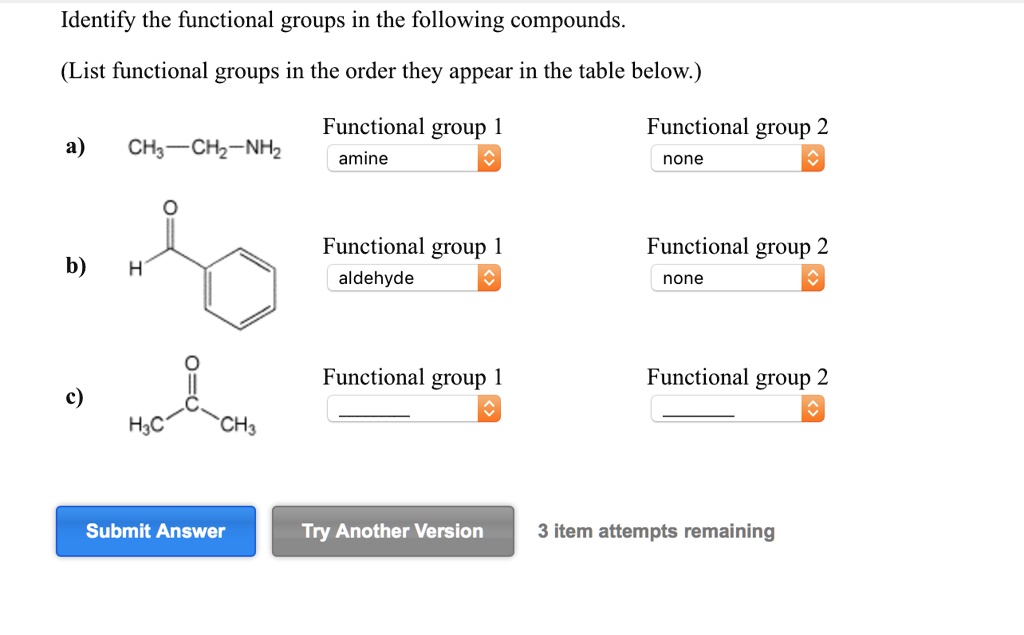Image resolution: width=1024 pixels, height=635 pixels.
Task: Click the orange arrows on part a's "none" selector
Action: pos(813,158)
